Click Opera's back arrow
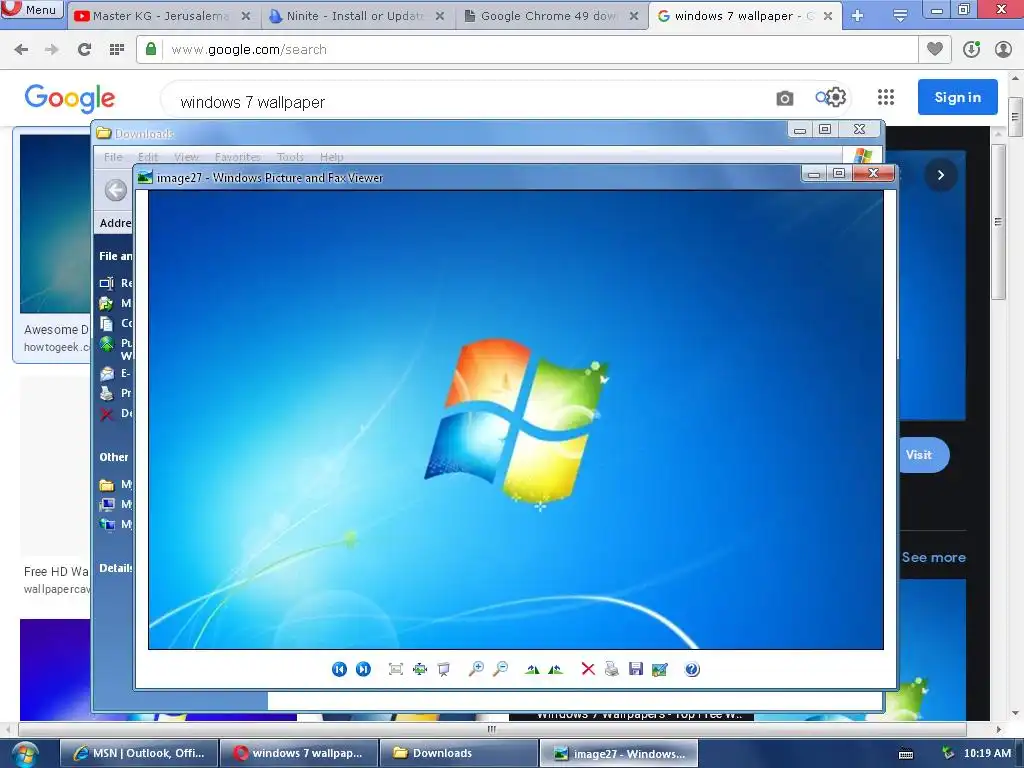1024x768 pixels. click(21, 49)
